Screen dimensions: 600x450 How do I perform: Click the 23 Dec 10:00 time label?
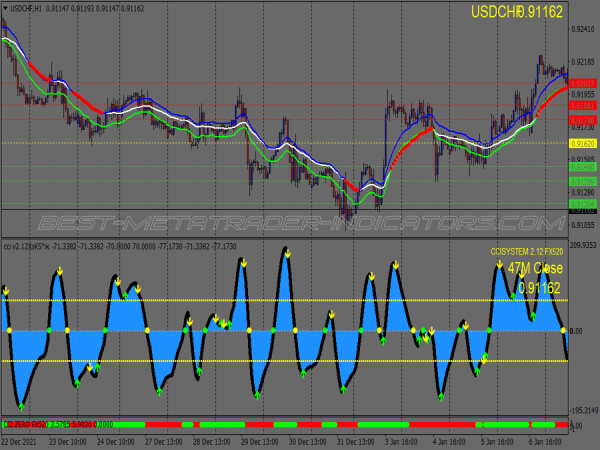(67, 442)
